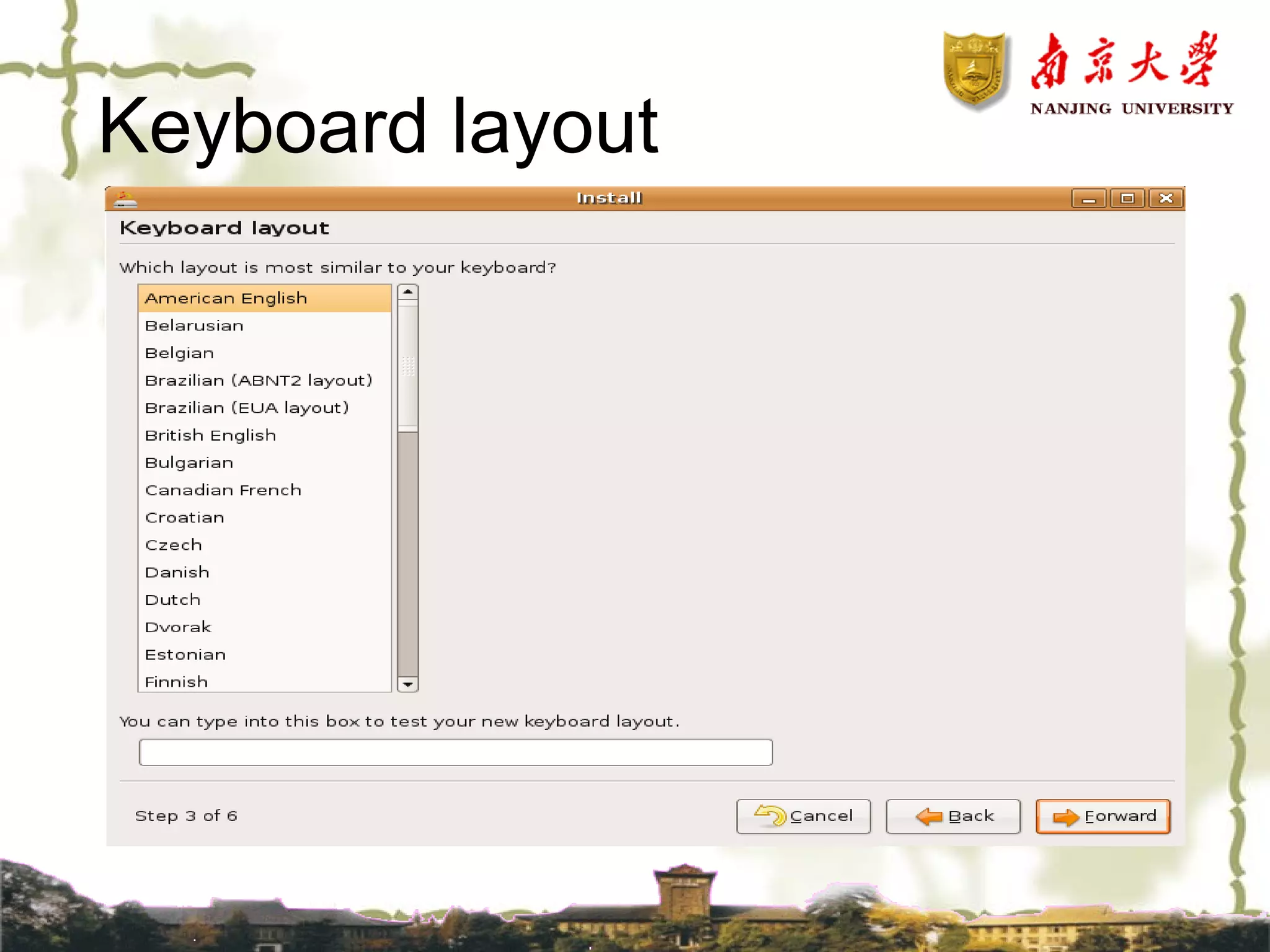Select Czech layout
Image resolution: width=1270 pixels, height=952 pixels.
coord(265,545)
